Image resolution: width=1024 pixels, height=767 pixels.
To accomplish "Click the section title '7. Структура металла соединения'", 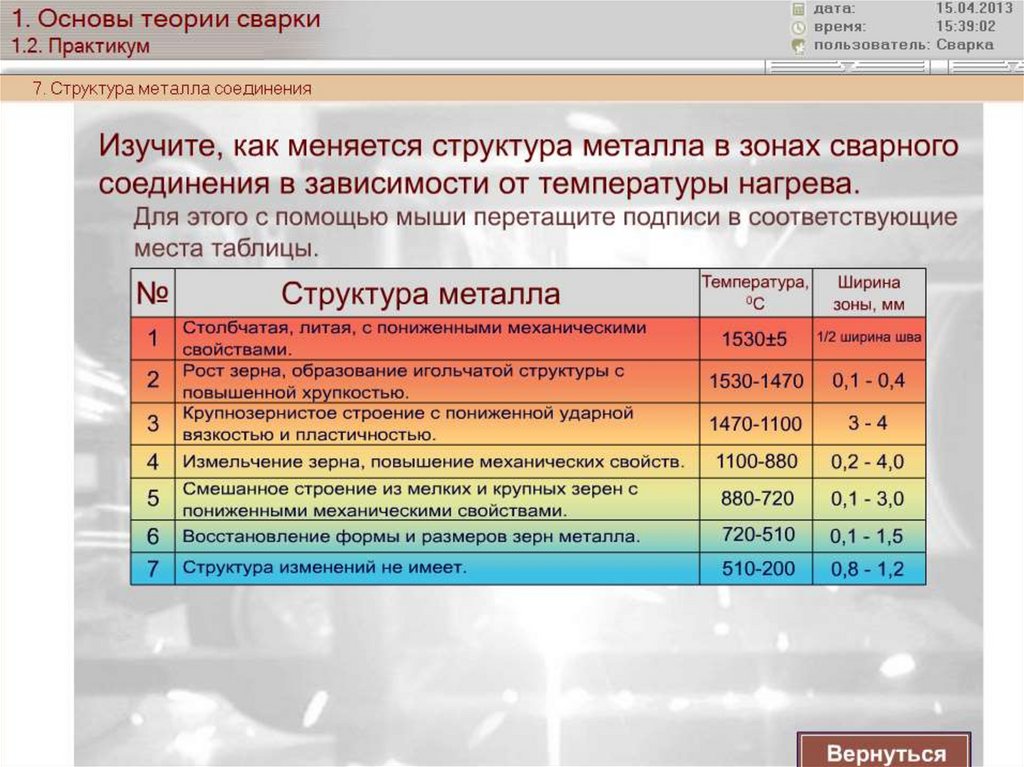I will pos(172,88).
